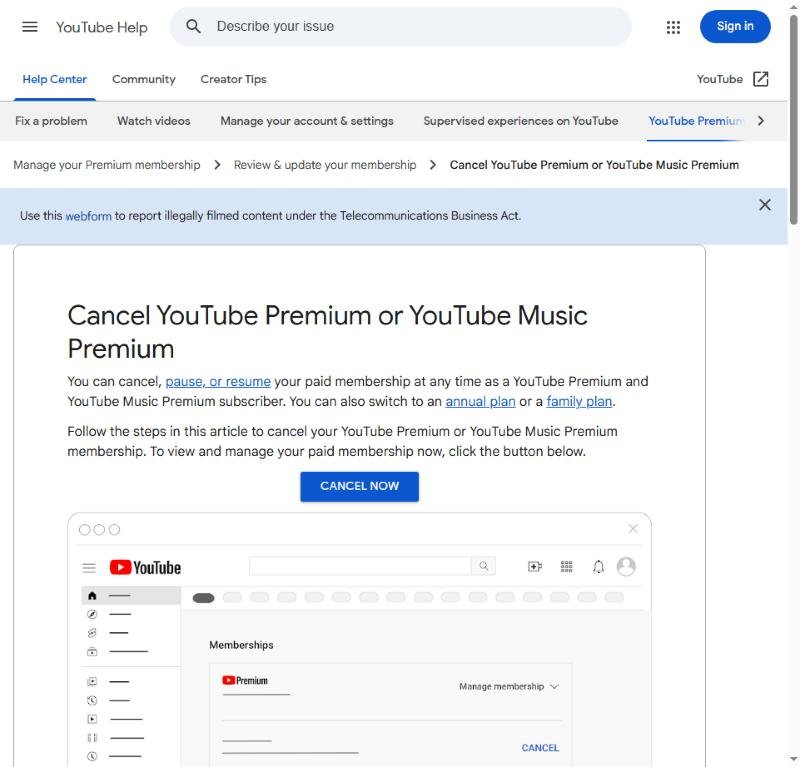The height and width of the screenshot is (767, 800).
Task: Click the Memberships heading in illustration
Action: coord(241,645)
